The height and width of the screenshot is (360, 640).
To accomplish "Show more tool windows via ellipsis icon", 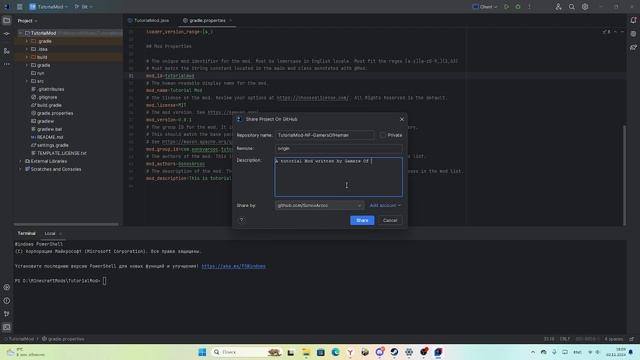I will pos(7,64).
